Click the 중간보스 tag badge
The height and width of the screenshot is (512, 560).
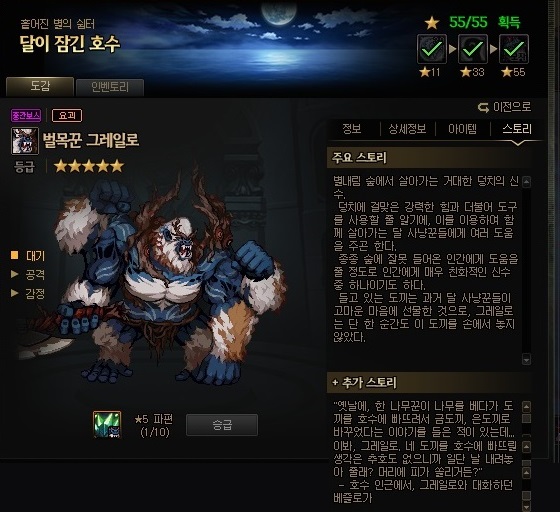point(26,115)
